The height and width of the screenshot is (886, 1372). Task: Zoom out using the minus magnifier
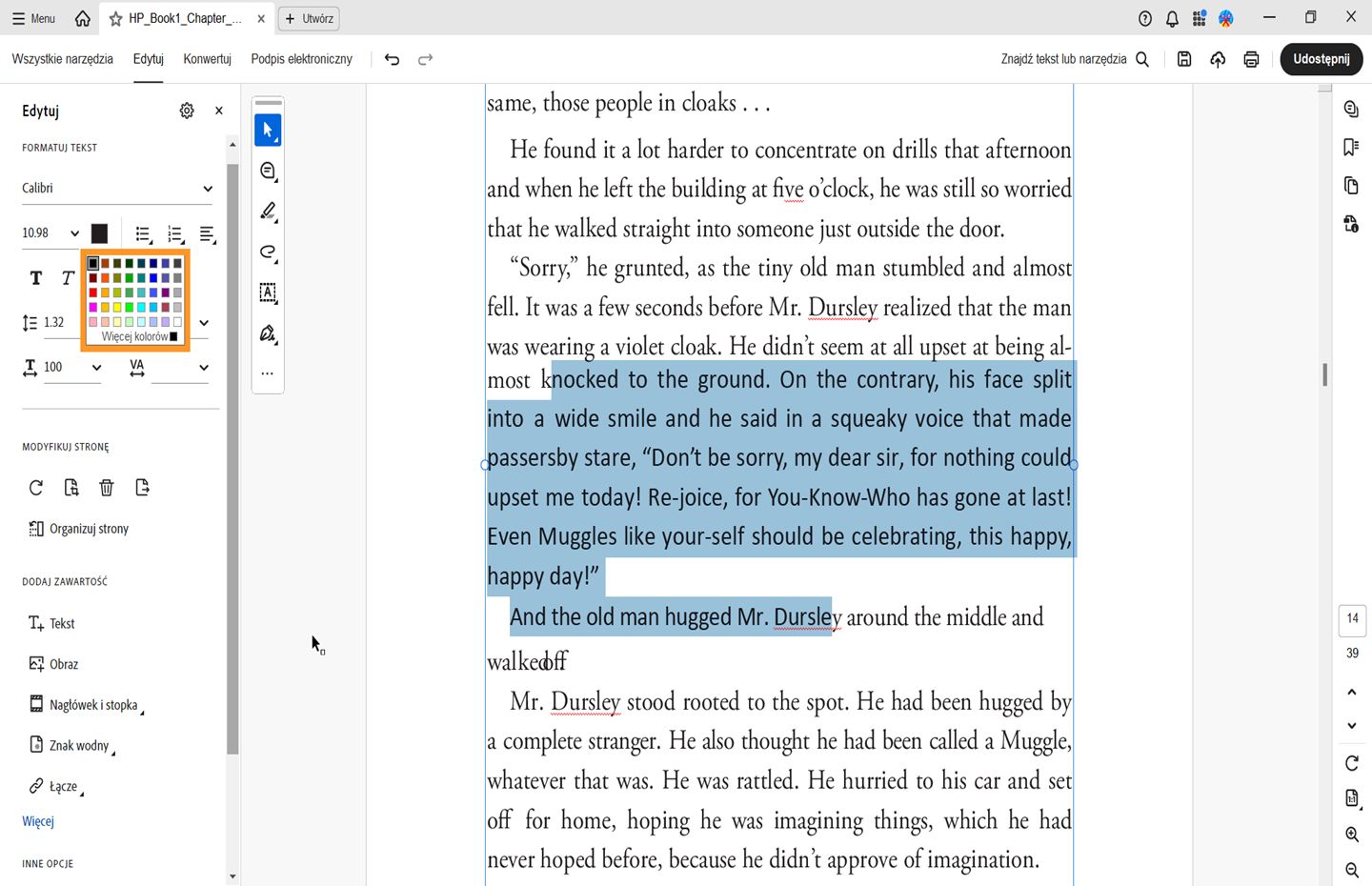(x=1352, y=870)
